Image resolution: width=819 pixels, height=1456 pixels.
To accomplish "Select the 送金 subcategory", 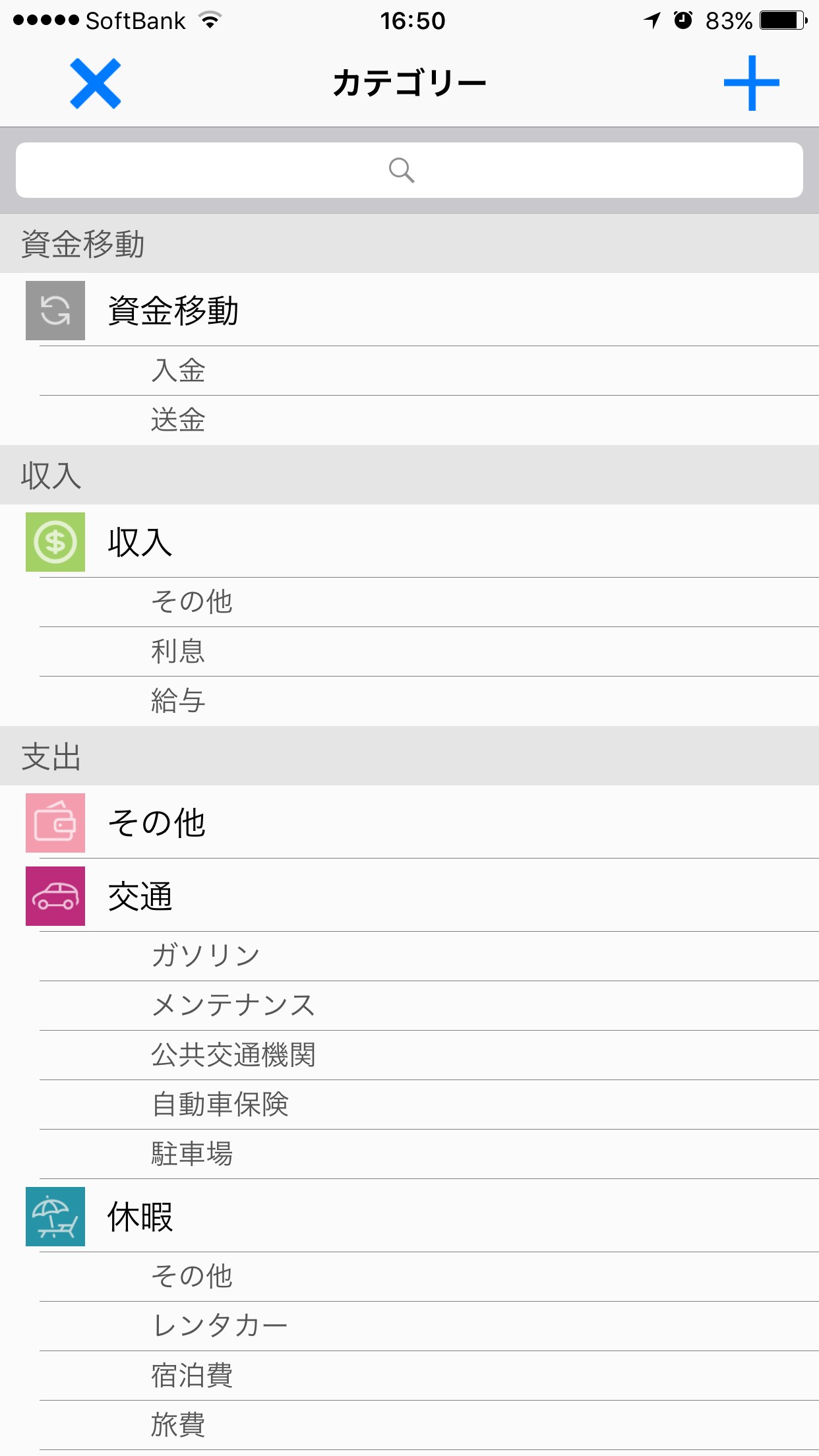I will pos(179,420).
